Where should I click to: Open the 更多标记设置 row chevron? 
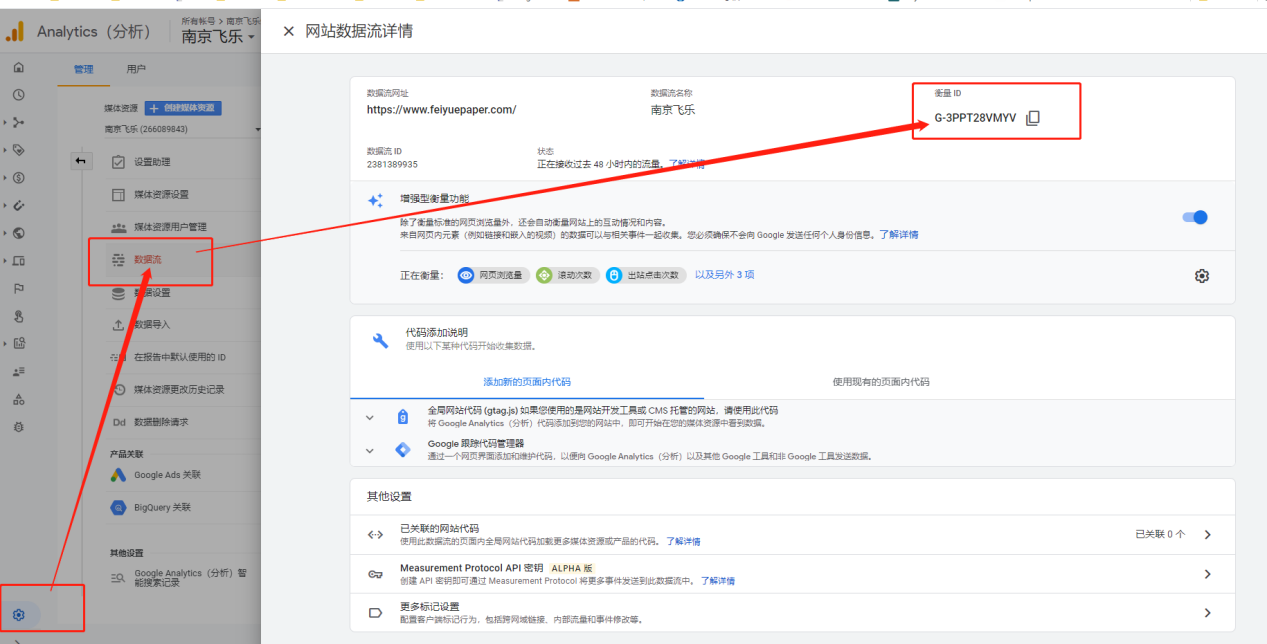[x=1207, y=613]
